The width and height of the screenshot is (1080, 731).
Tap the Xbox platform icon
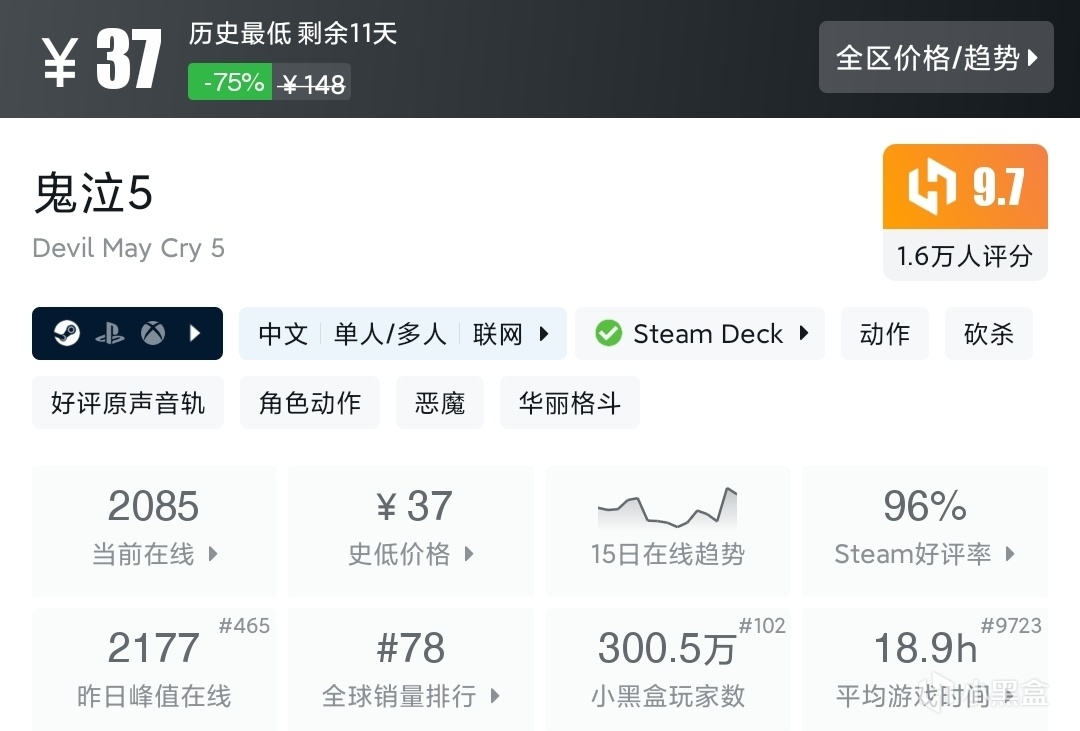point(153,333)
